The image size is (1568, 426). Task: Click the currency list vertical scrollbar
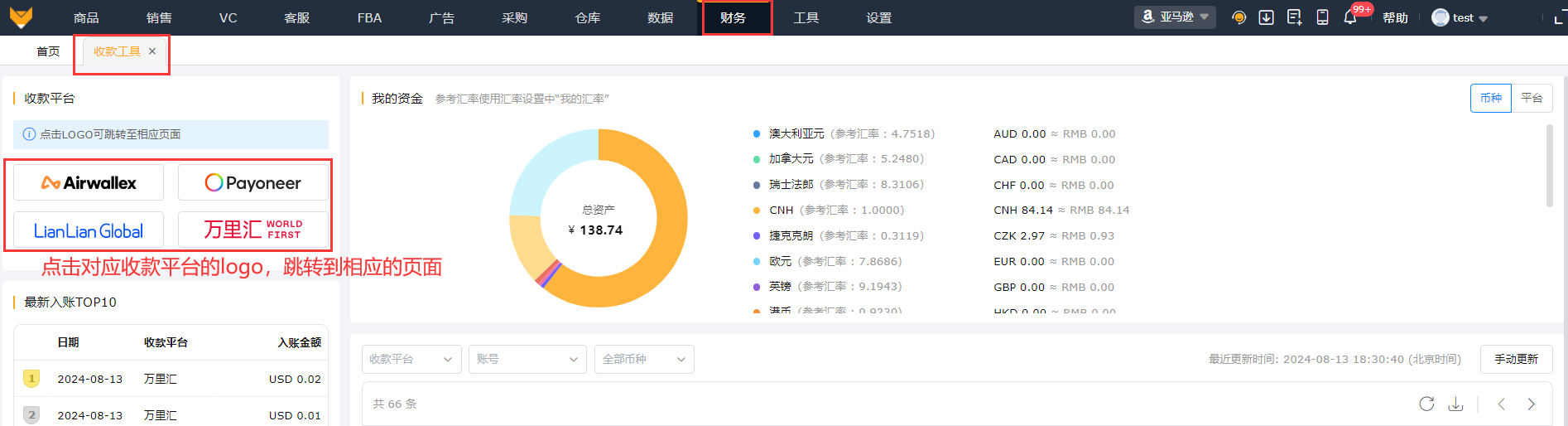pos(1550,166)
